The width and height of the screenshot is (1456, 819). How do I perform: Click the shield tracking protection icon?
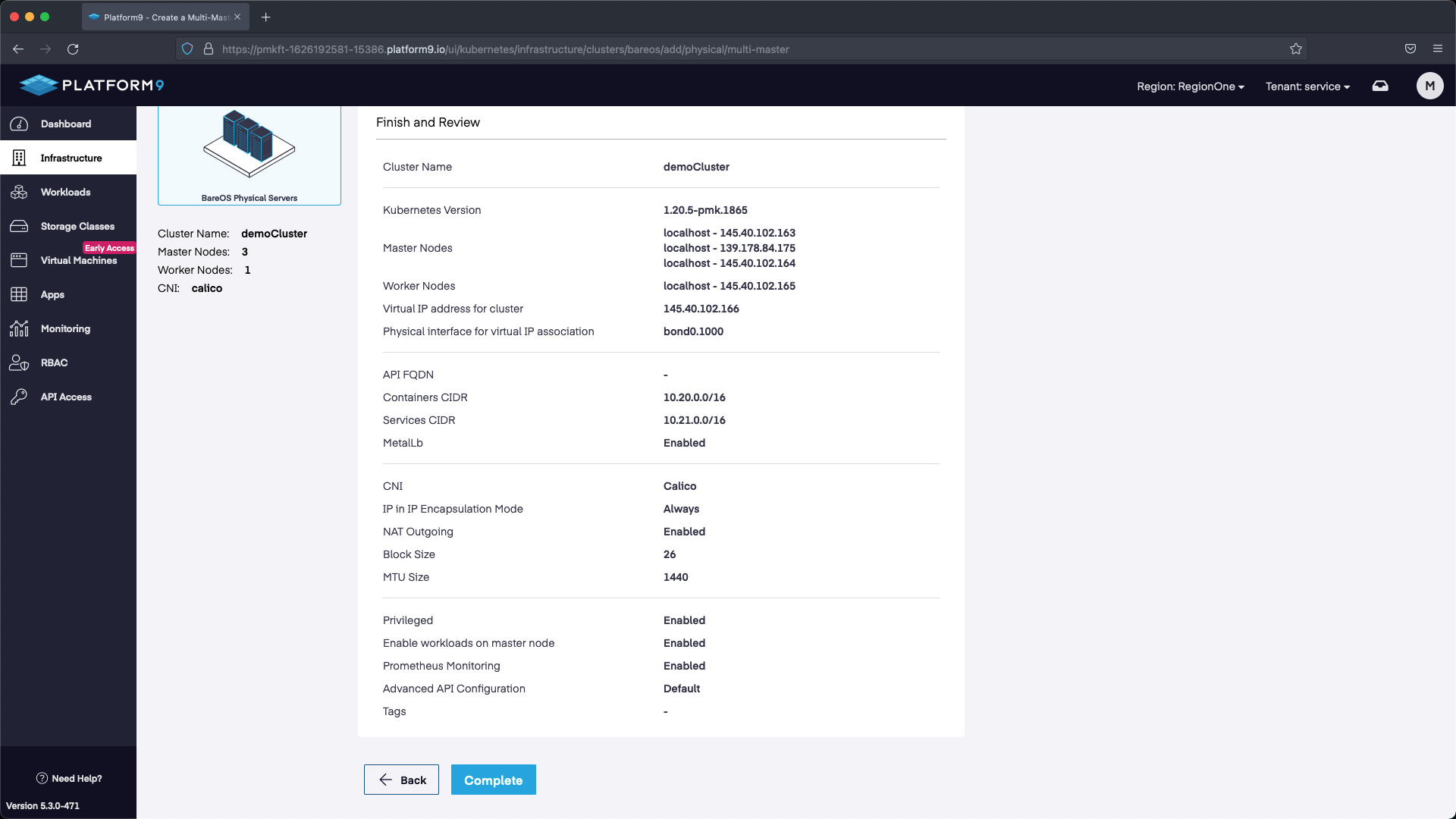[x=187, y=49]
